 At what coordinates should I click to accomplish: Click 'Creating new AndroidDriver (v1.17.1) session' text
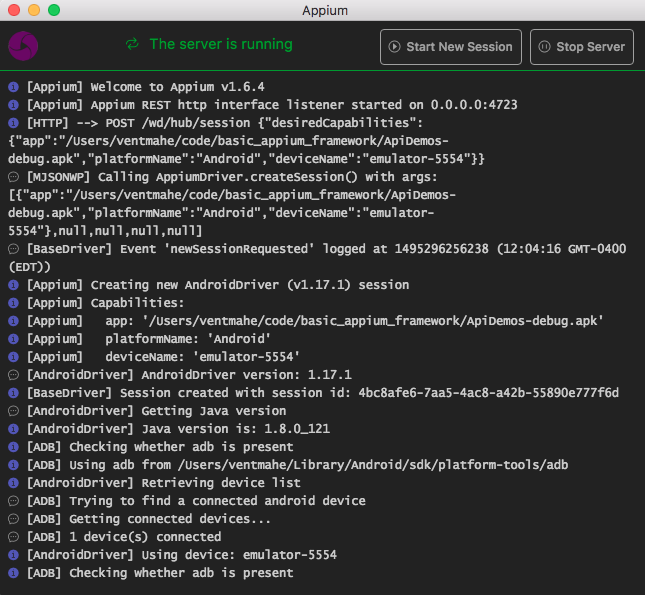250,285
